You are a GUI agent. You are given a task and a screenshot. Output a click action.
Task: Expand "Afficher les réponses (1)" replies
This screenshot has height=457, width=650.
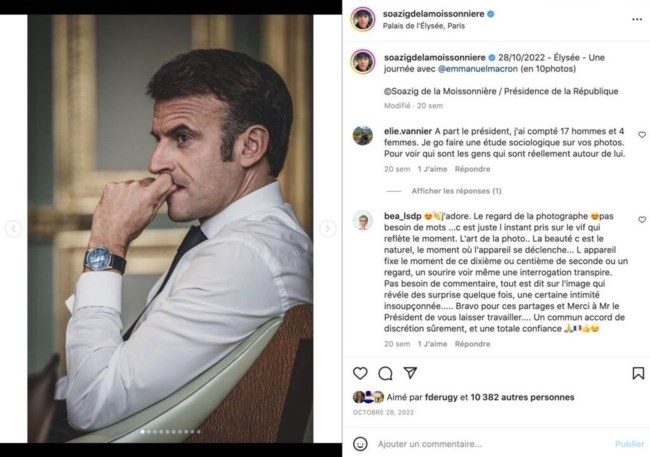pyautogui.click(x=456, y=190)
